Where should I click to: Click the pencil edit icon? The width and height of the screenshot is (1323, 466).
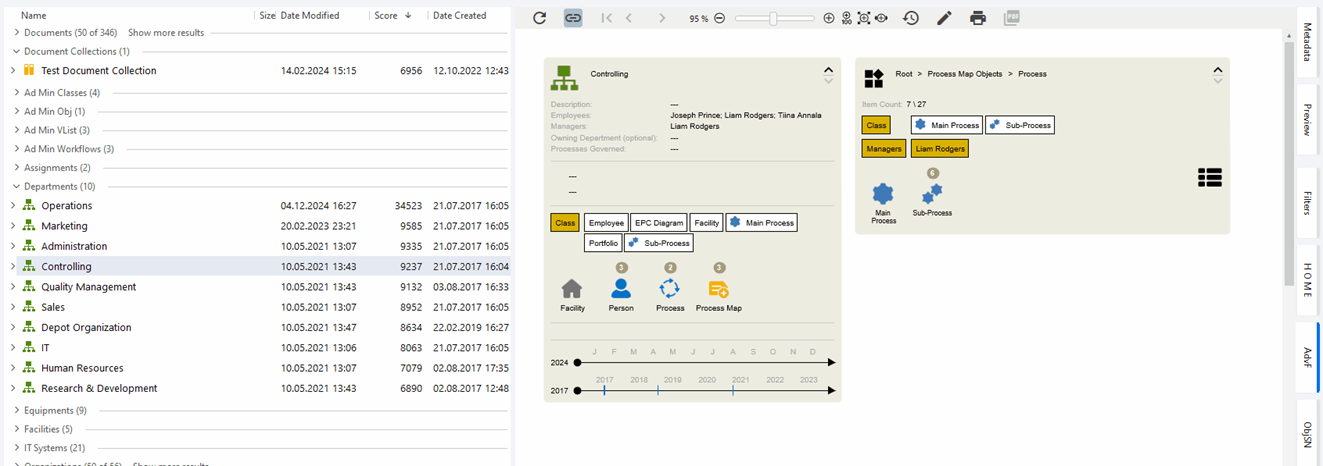point(944,18)
